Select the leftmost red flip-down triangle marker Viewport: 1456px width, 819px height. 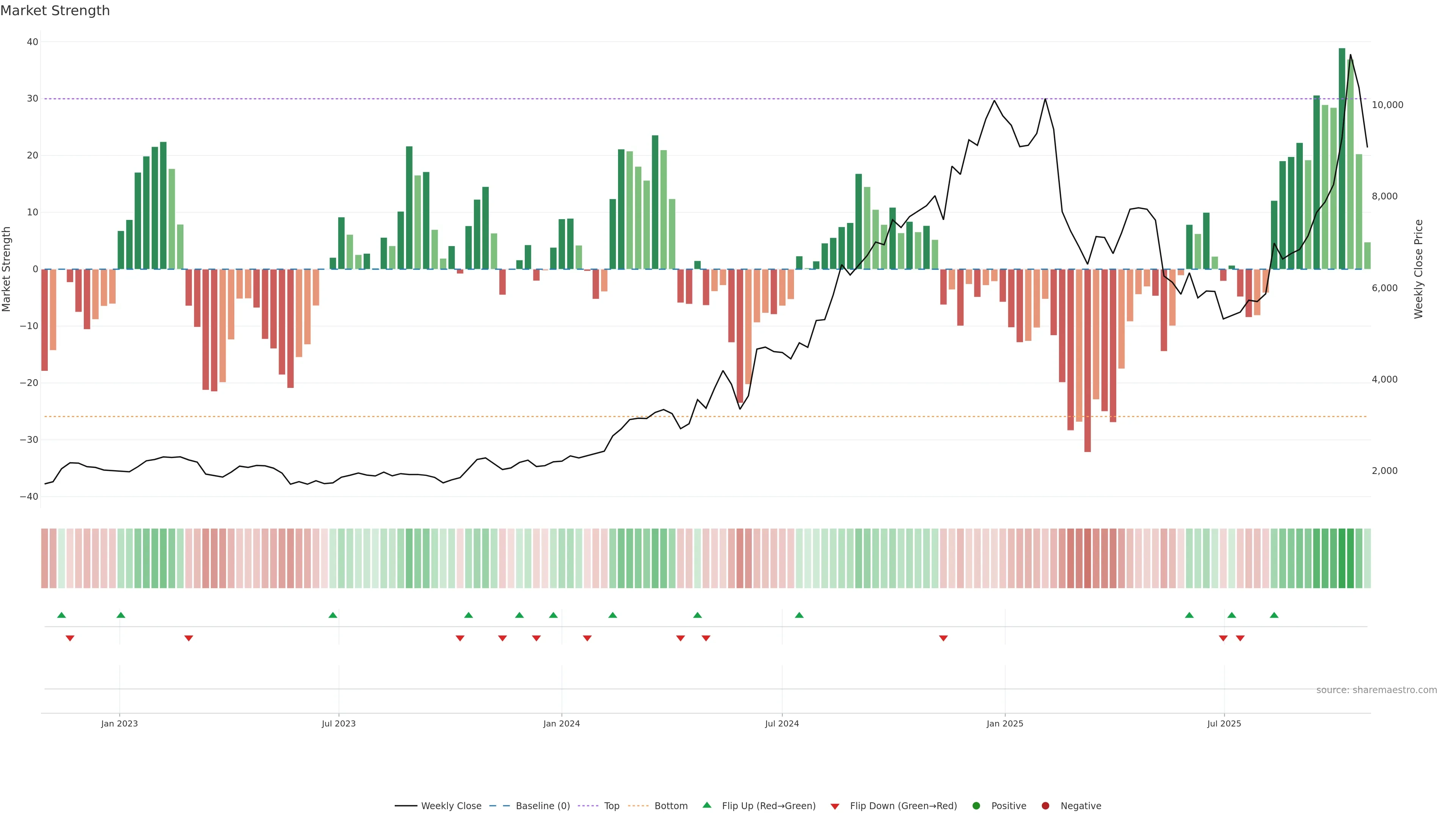tap(70, 638)
